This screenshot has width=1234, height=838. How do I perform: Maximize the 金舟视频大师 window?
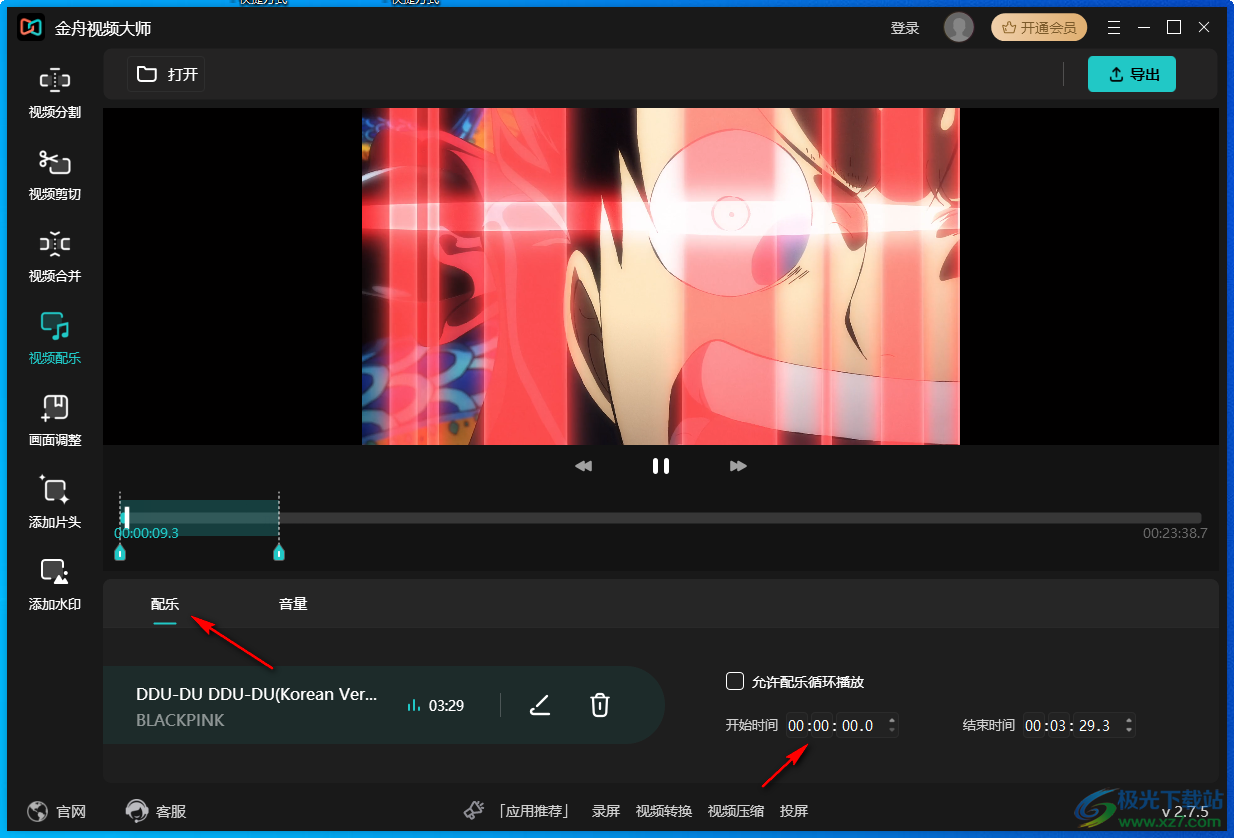pos(1174,28)
